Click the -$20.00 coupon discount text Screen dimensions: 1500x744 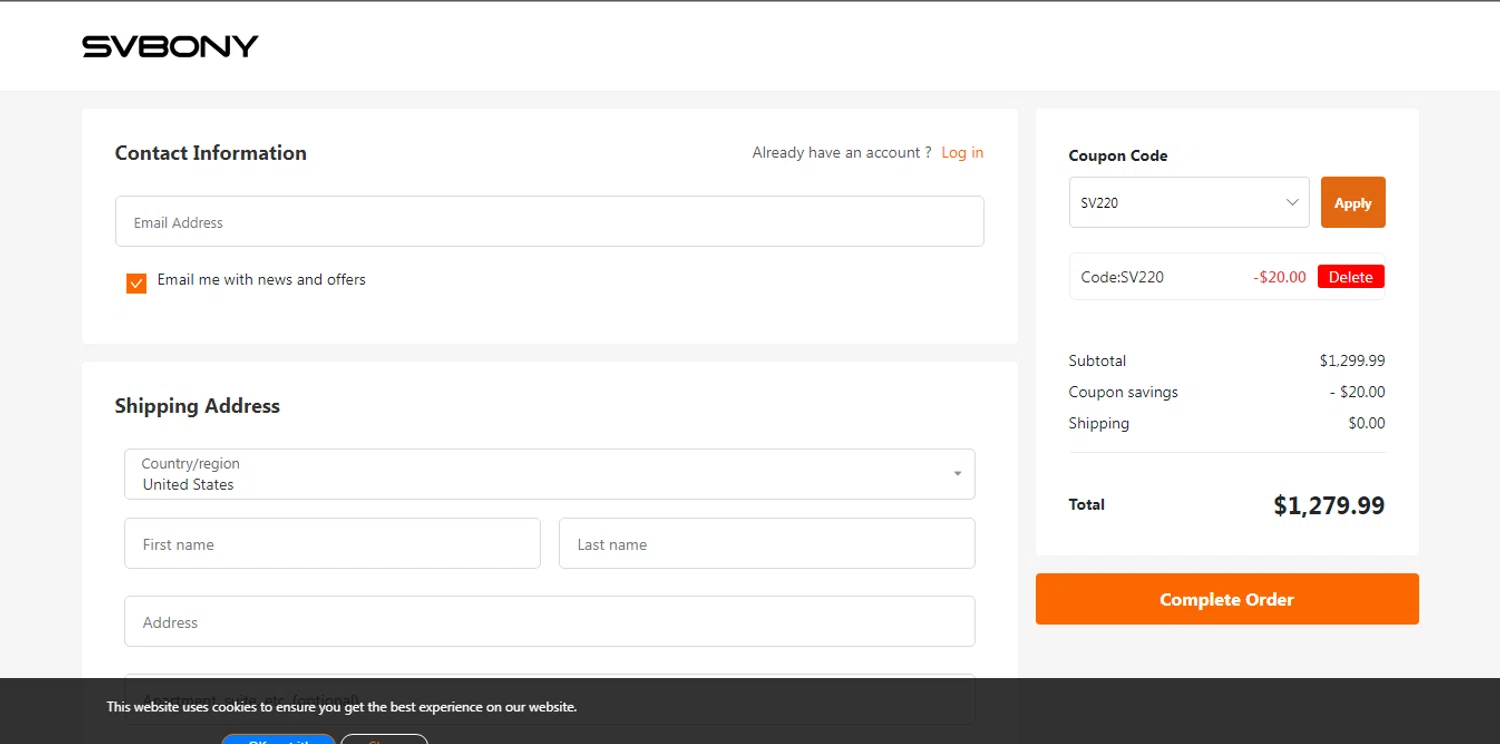[x=1280, y=277]
